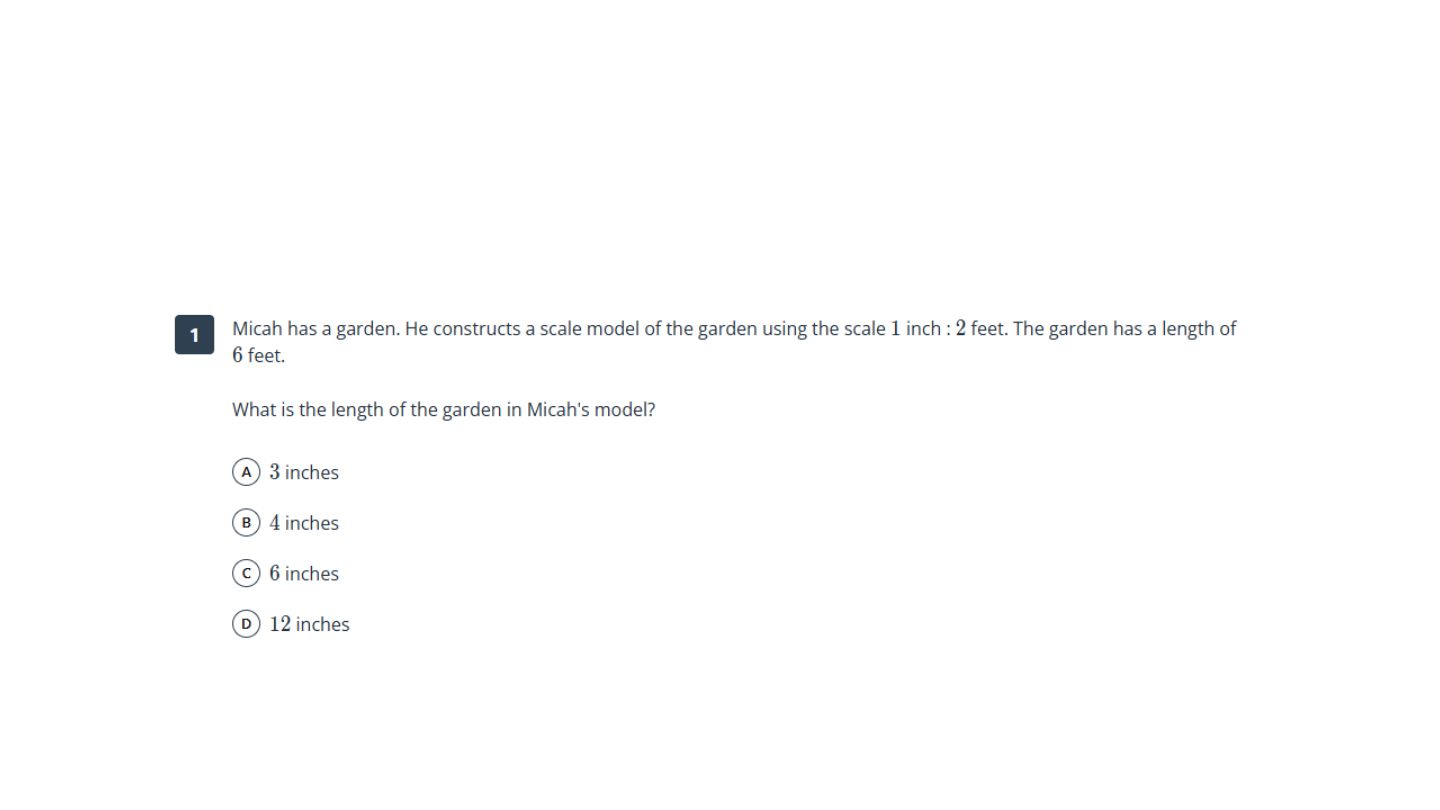
Task: Select answer choice B radio circle
Action: pos(246,523)
